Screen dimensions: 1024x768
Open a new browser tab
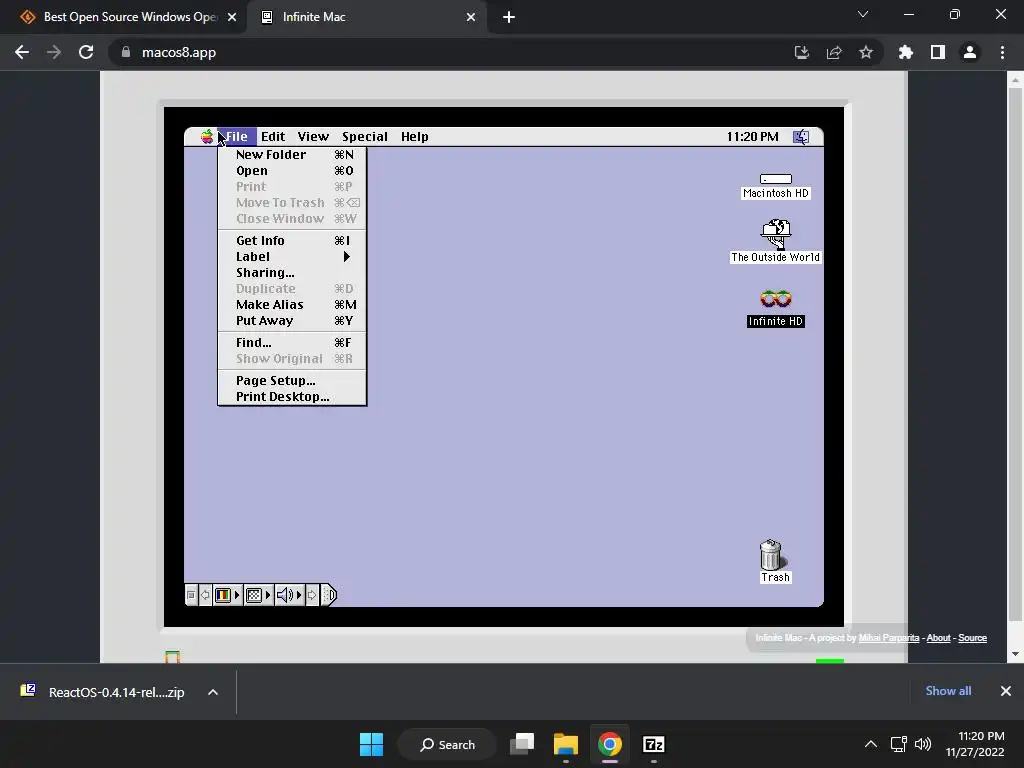(509, 18)
